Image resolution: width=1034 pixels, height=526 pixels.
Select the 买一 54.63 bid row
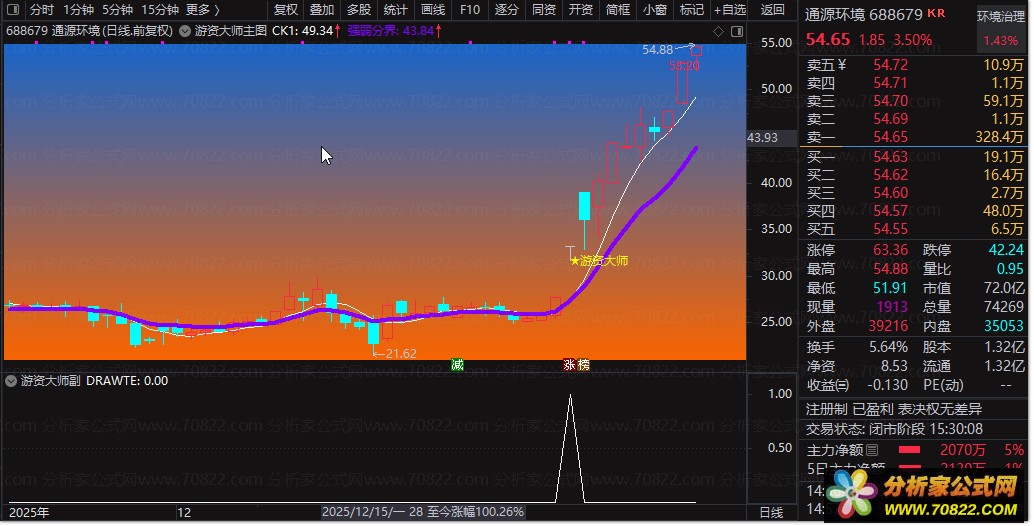pos(915,157)
